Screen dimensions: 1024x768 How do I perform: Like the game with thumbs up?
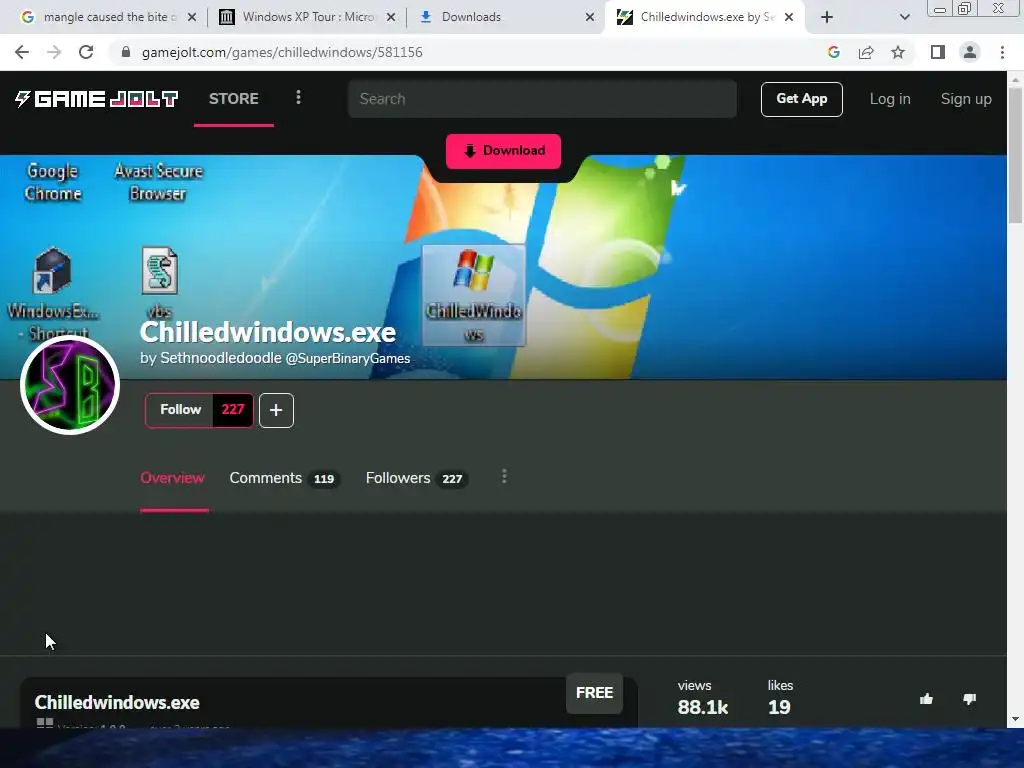(926, 699)
